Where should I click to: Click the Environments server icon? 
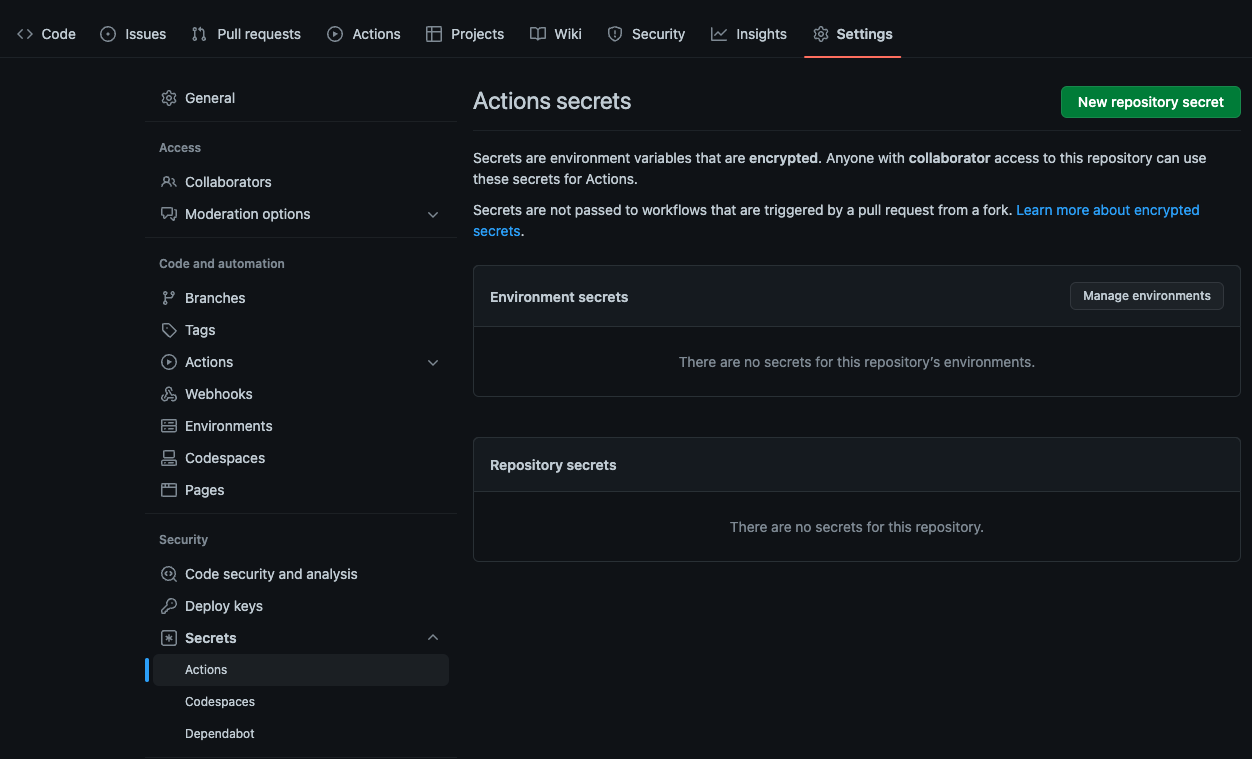click(x=169, y=426)
